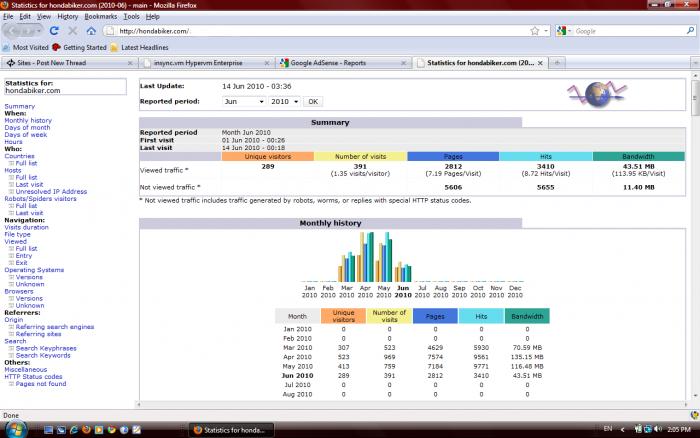
Task: Click the Home icon in the navigation bar
Action: [90, 31]
